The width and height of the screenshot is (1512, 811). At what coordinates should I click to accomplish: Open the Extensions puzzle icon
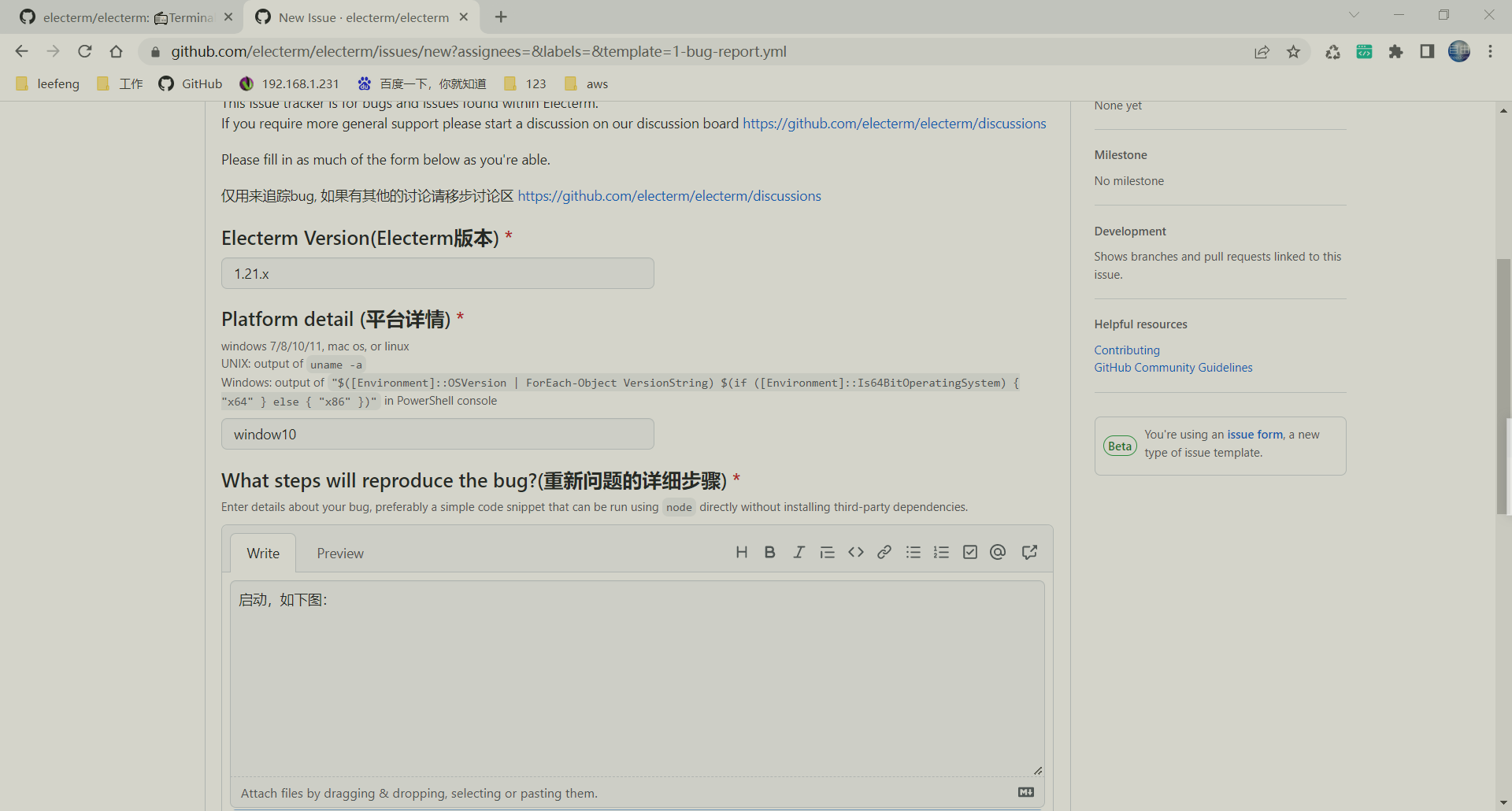point(1396,51)
